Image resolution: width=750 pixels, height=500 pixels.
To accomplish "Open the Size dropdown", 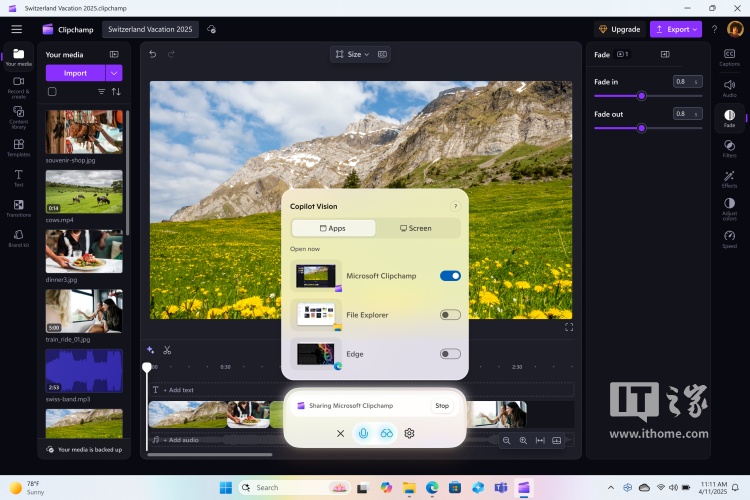I will pyautogui.click(x=353, y=54).
